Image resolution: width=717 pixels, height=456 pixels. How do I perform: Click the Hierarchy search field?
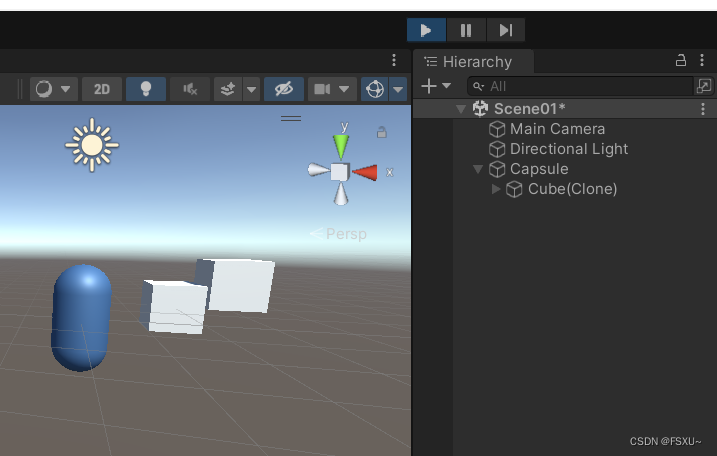tap(580, 86)
